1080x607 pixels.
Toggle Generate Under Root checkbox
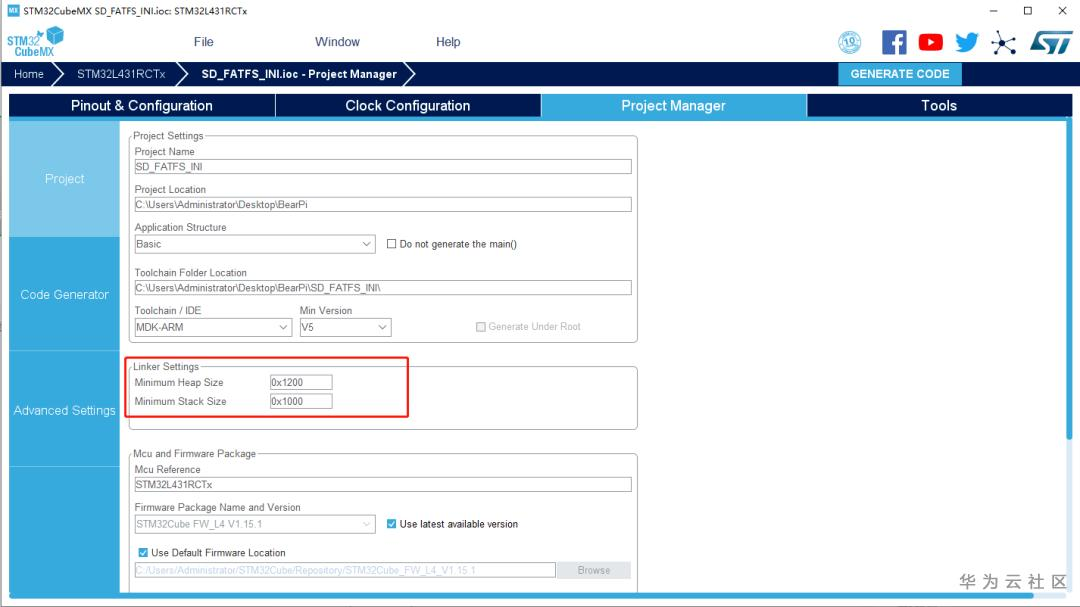pyautogui.click(x=481, y=327)
